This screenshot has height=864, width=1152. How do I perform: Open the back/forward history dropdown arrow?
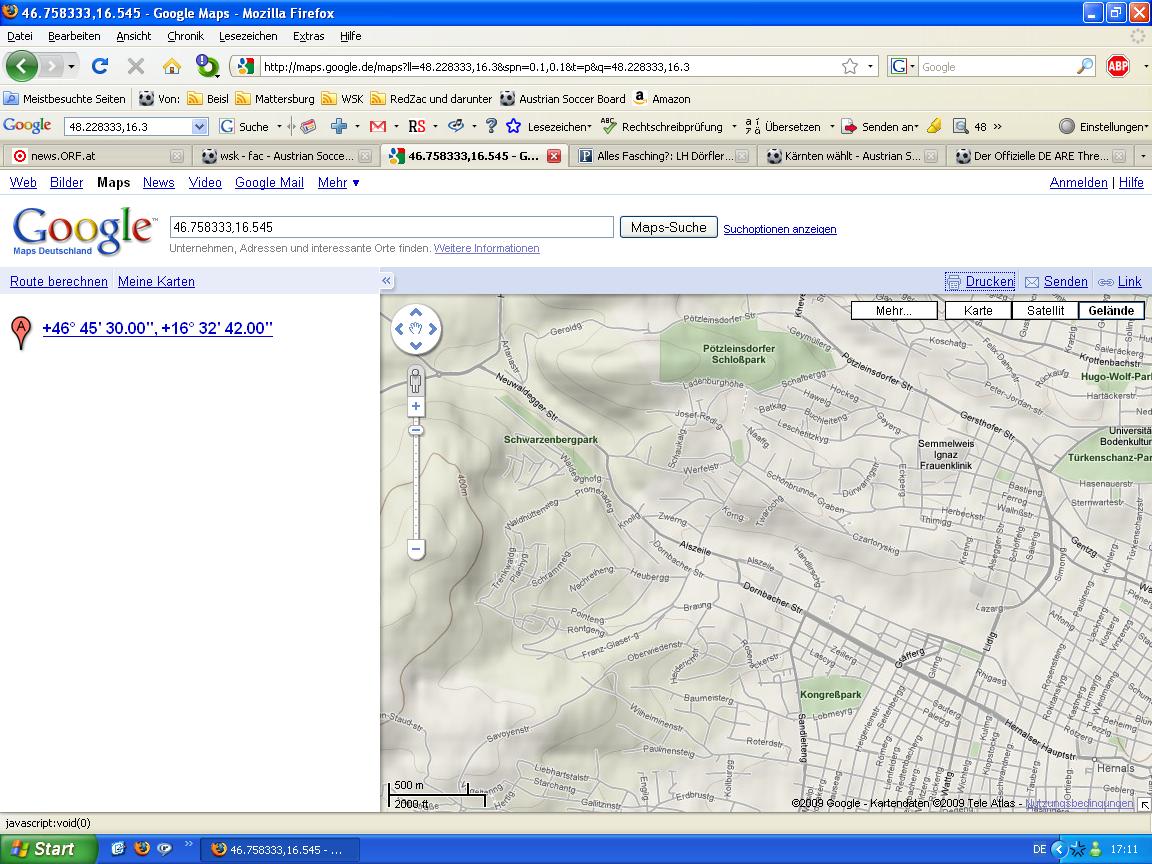pos(71,66)
